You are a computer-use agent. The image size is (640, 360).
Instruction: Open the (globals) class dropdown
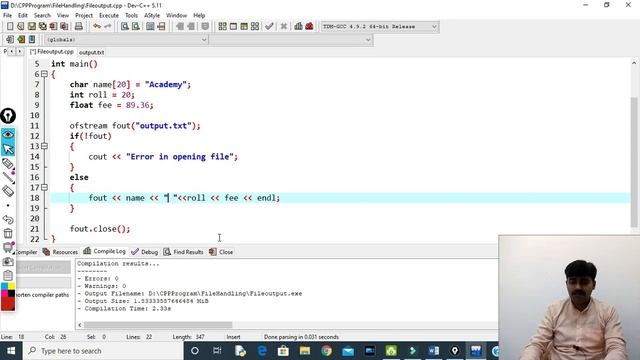tap(126, 40)
